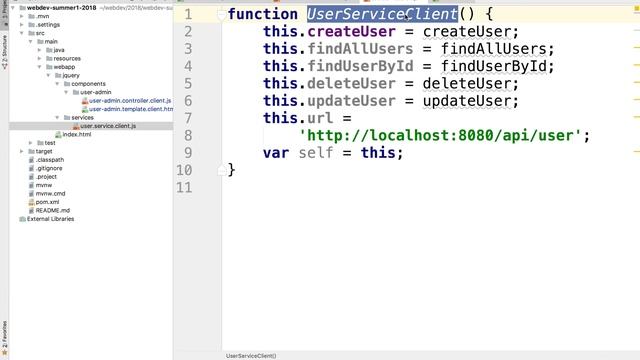Click line number 11 in gutter
This screenshot has width=640, height=360.
point(184,188)
